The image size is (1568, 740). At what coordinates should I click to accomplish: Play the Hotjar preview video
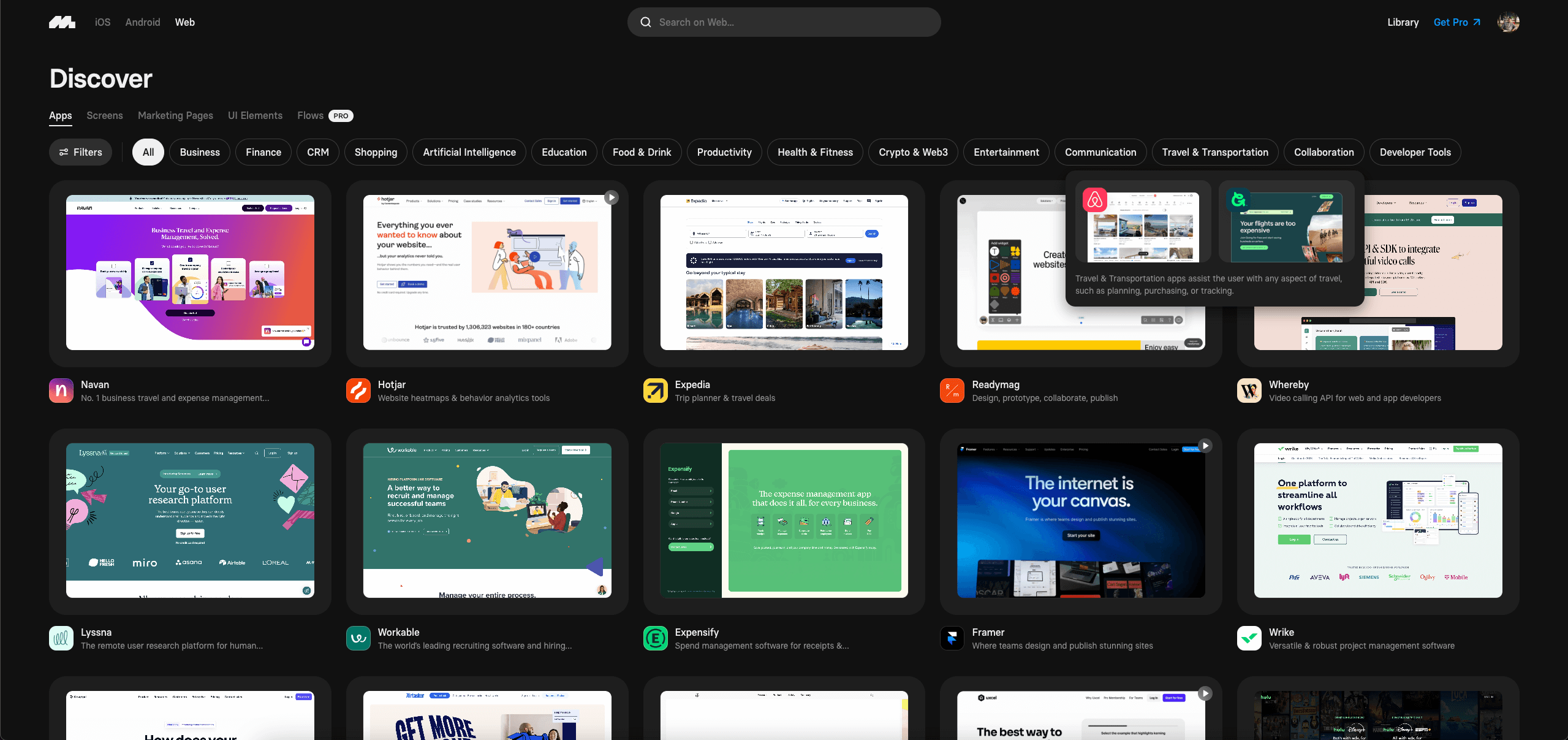coord(610,197)
